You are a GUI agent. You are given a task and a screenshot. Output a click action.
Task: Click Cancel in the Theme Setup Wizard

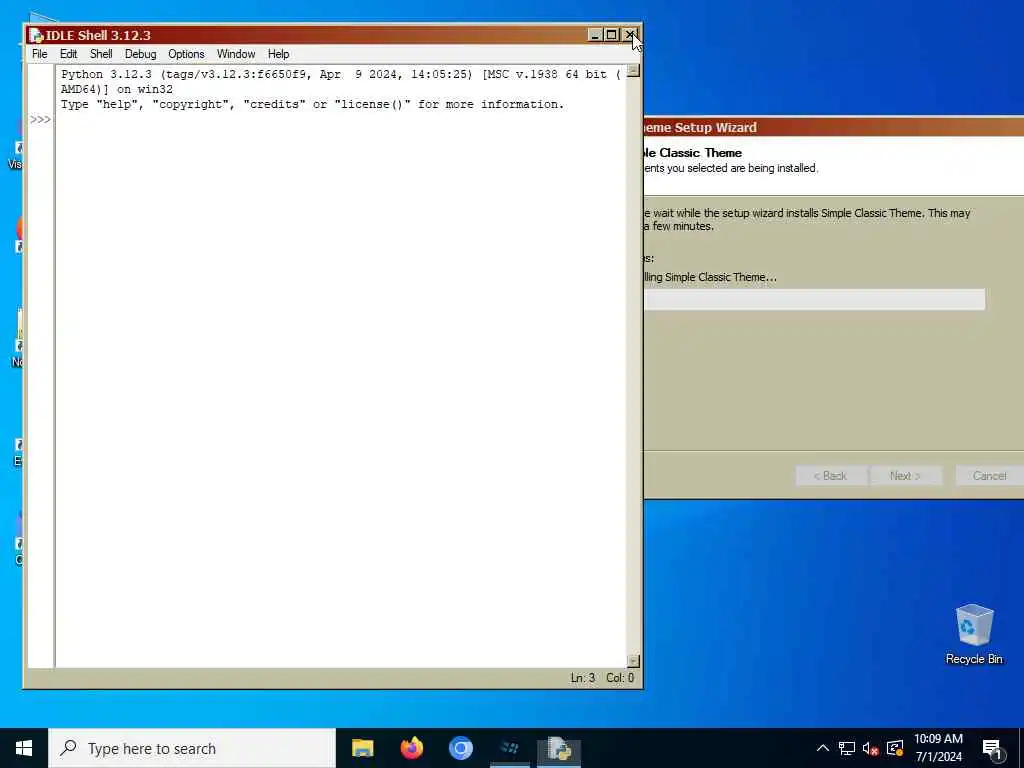(989, 476)
